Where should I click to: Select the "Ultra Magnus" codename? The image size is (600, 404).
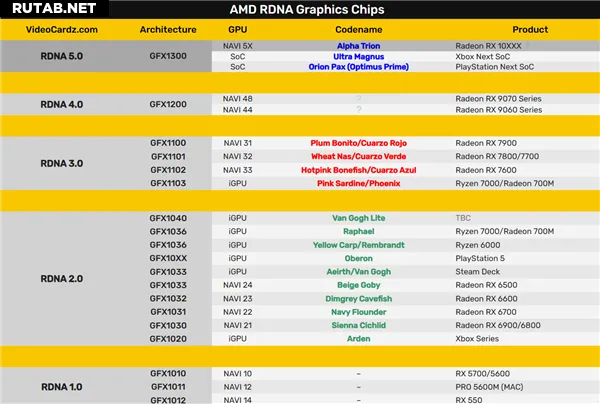[359, 57]
